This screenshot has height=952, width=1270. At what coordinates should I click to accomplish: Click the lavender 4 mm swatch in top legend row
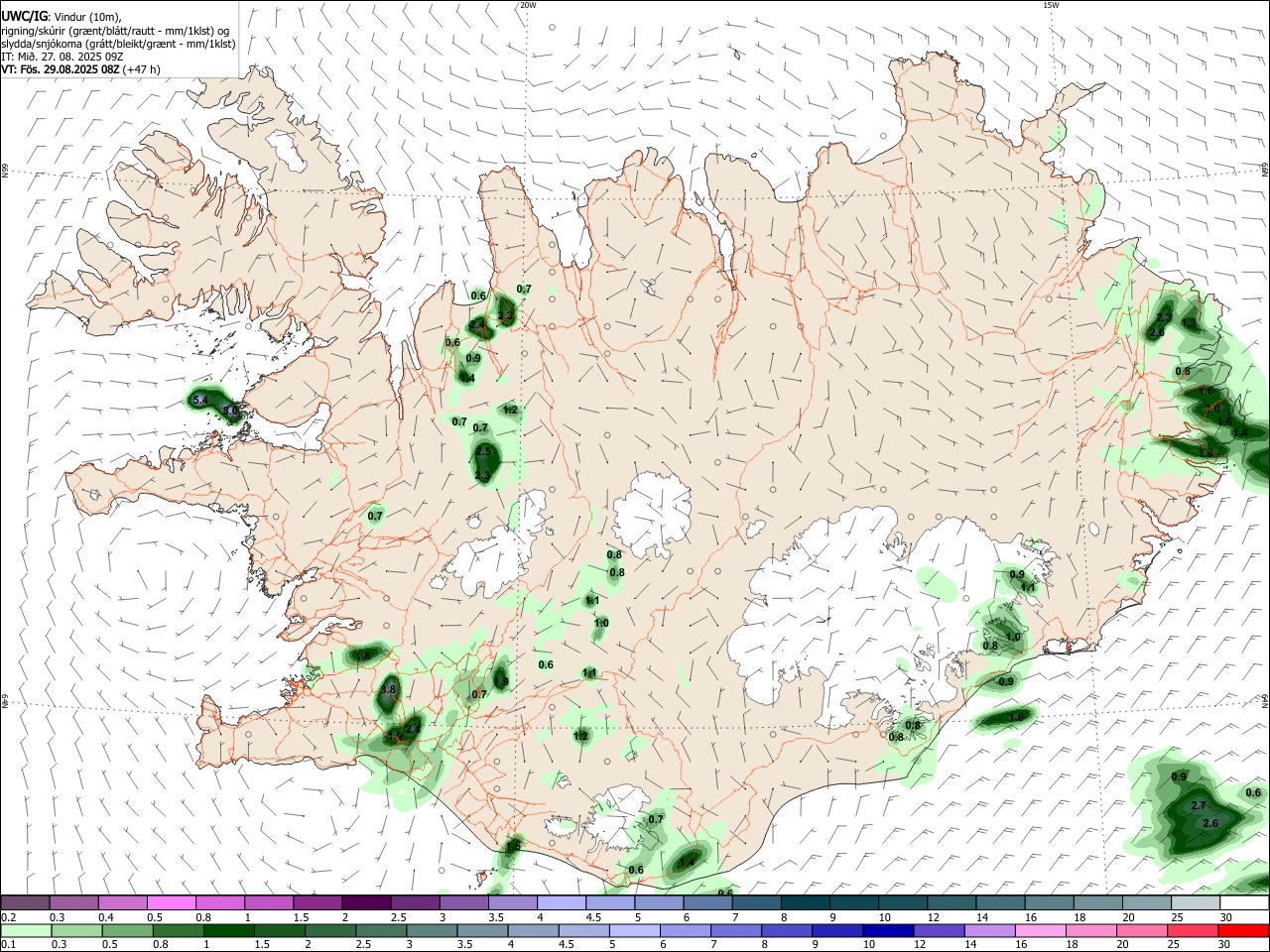tap(561, 903)
